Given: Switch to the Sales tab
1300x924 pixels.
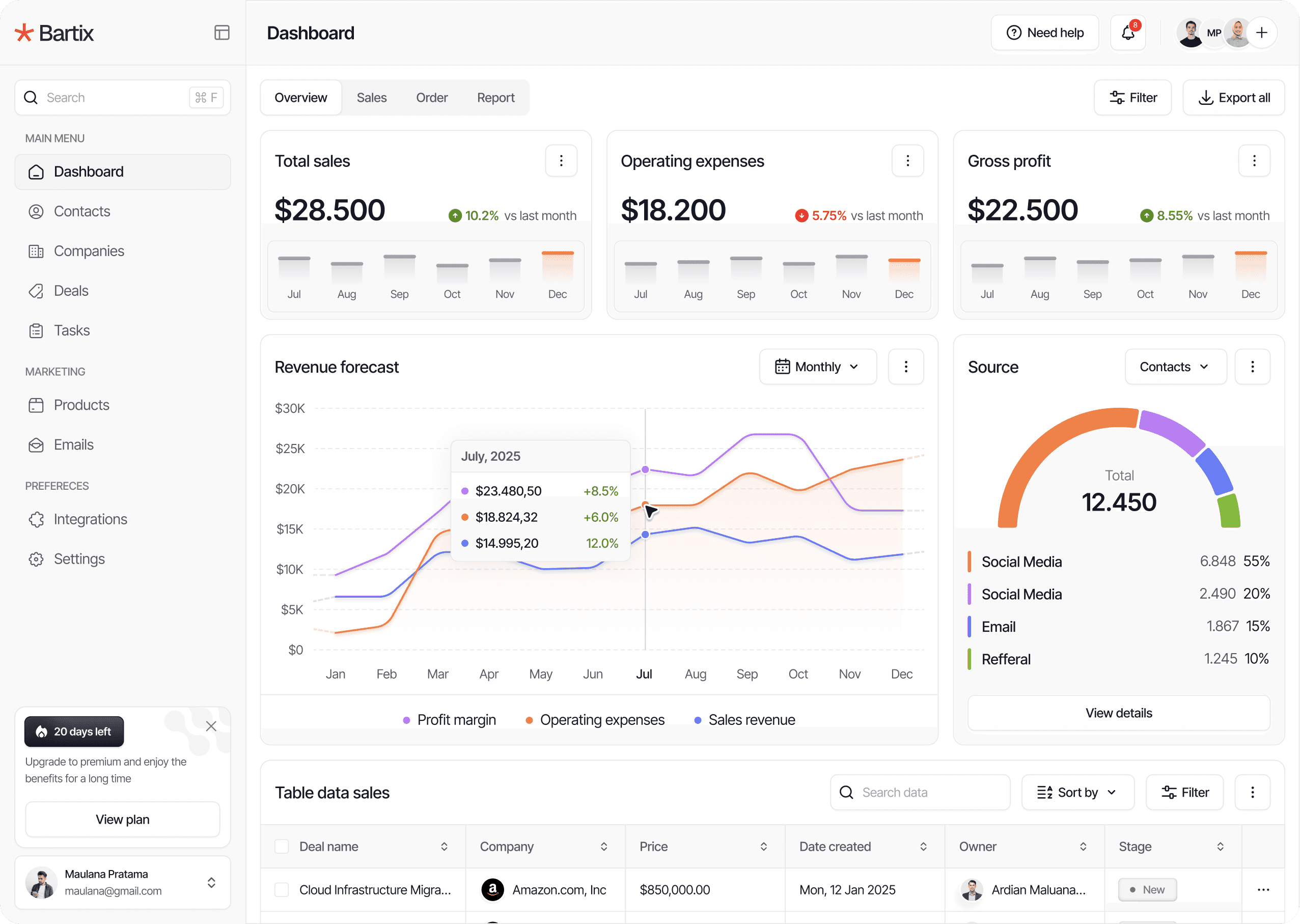Looking at the screenshot, I should pyautogui.click(x=372, y=98).
